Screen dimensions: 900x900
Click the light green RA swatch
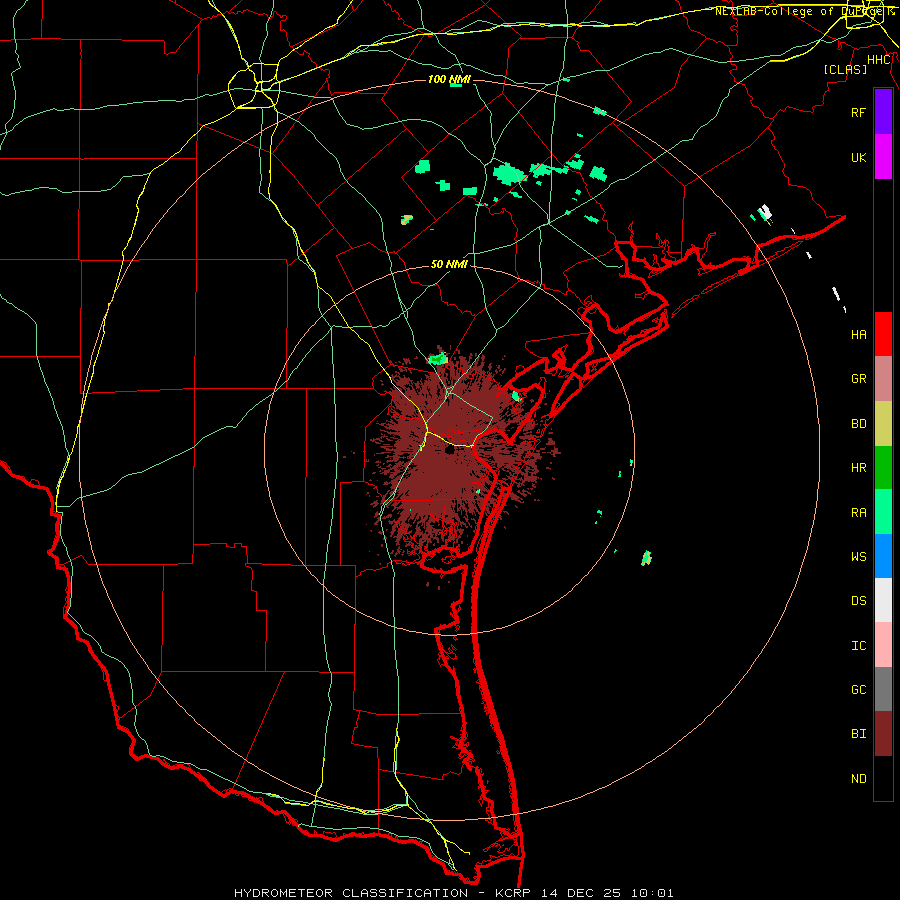883,512
